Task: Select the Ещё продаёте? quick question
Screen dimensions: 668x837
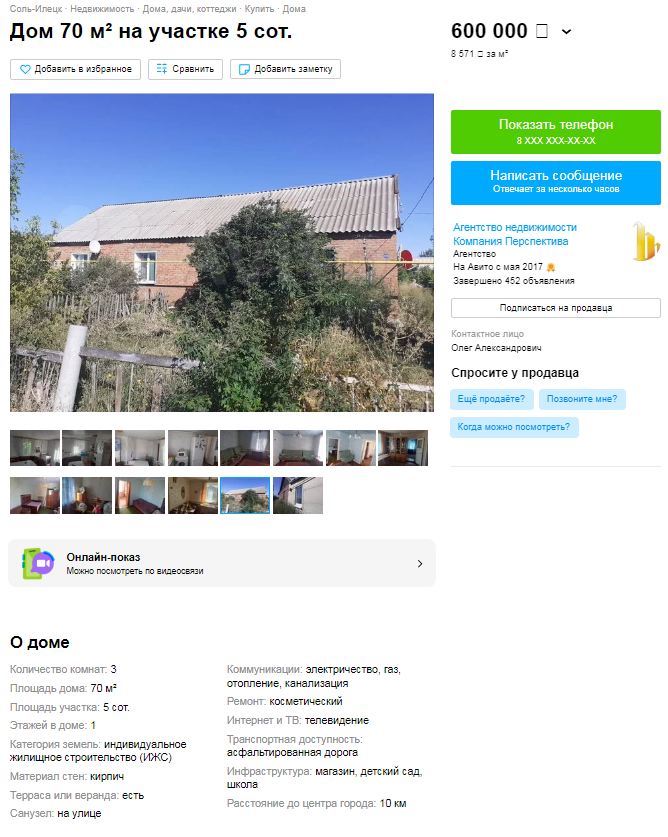Action: pyautogui.click(x=491, y=399)
